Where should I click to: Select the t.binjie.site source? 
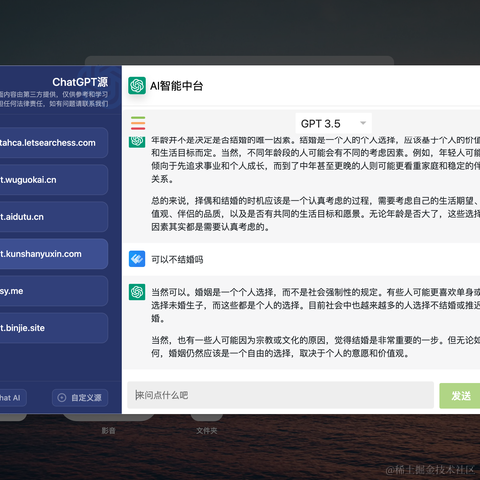click(x=54, y=328)
